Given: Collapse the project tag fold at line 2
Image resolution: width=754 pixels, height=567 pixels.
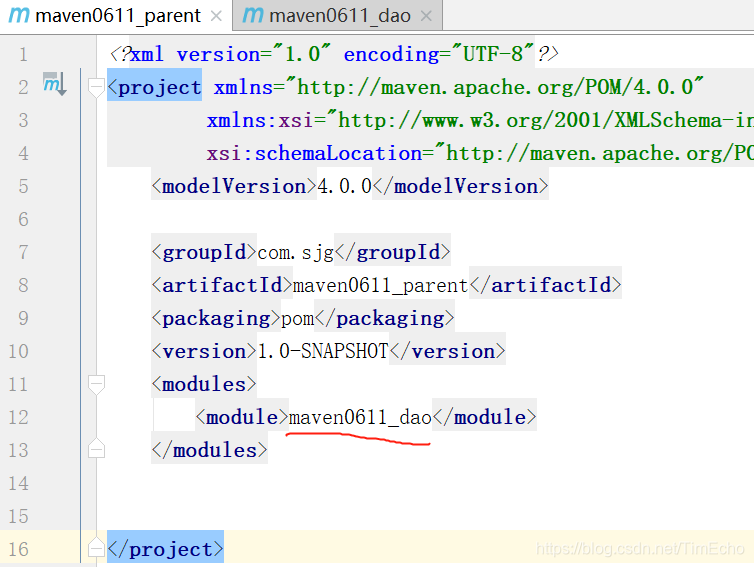Looking at the screenshot, I should [x=97, y=88].
